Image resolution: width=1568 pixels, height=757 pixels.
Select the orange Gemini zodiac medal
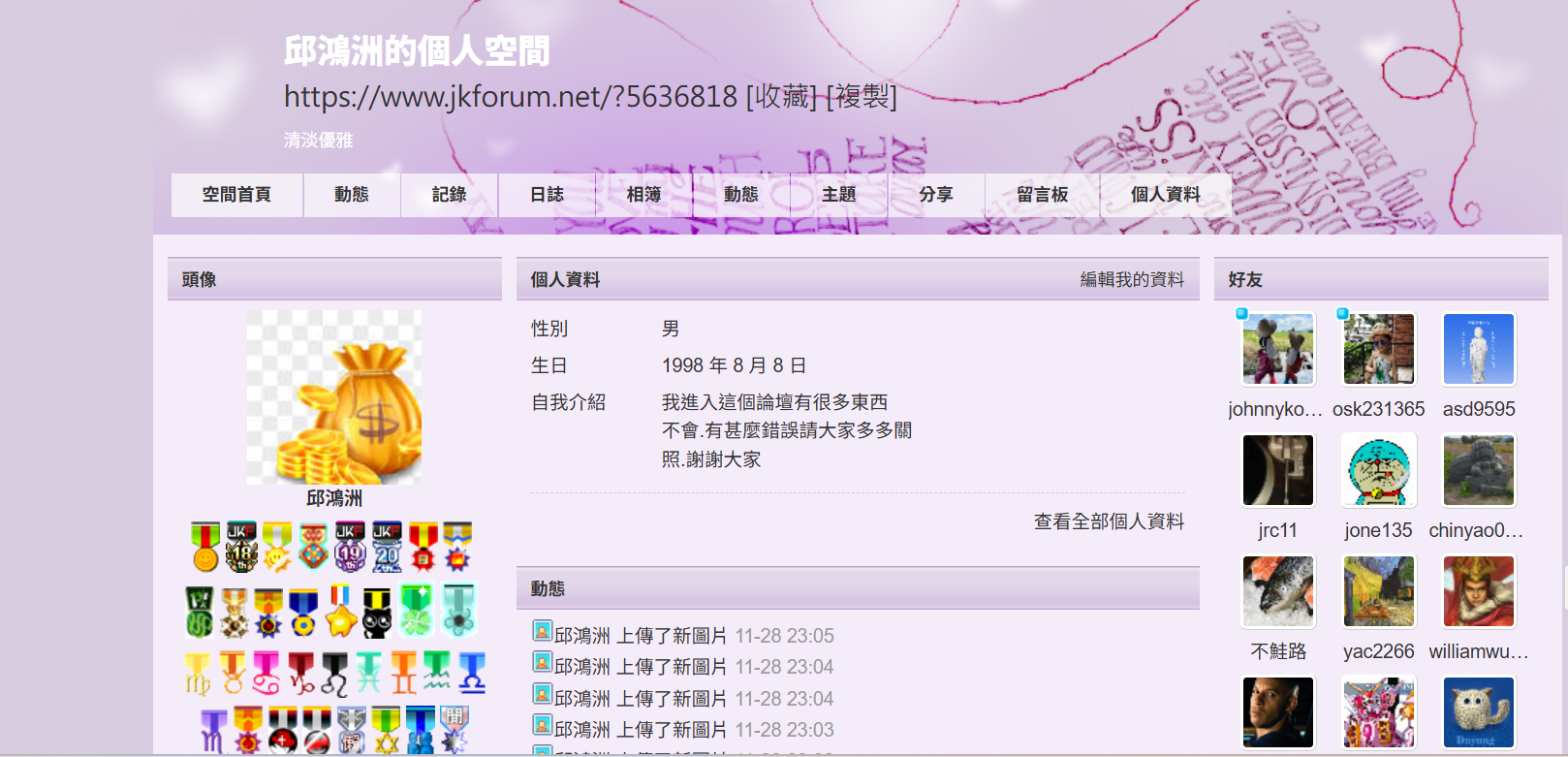click(x=403, y=673)
